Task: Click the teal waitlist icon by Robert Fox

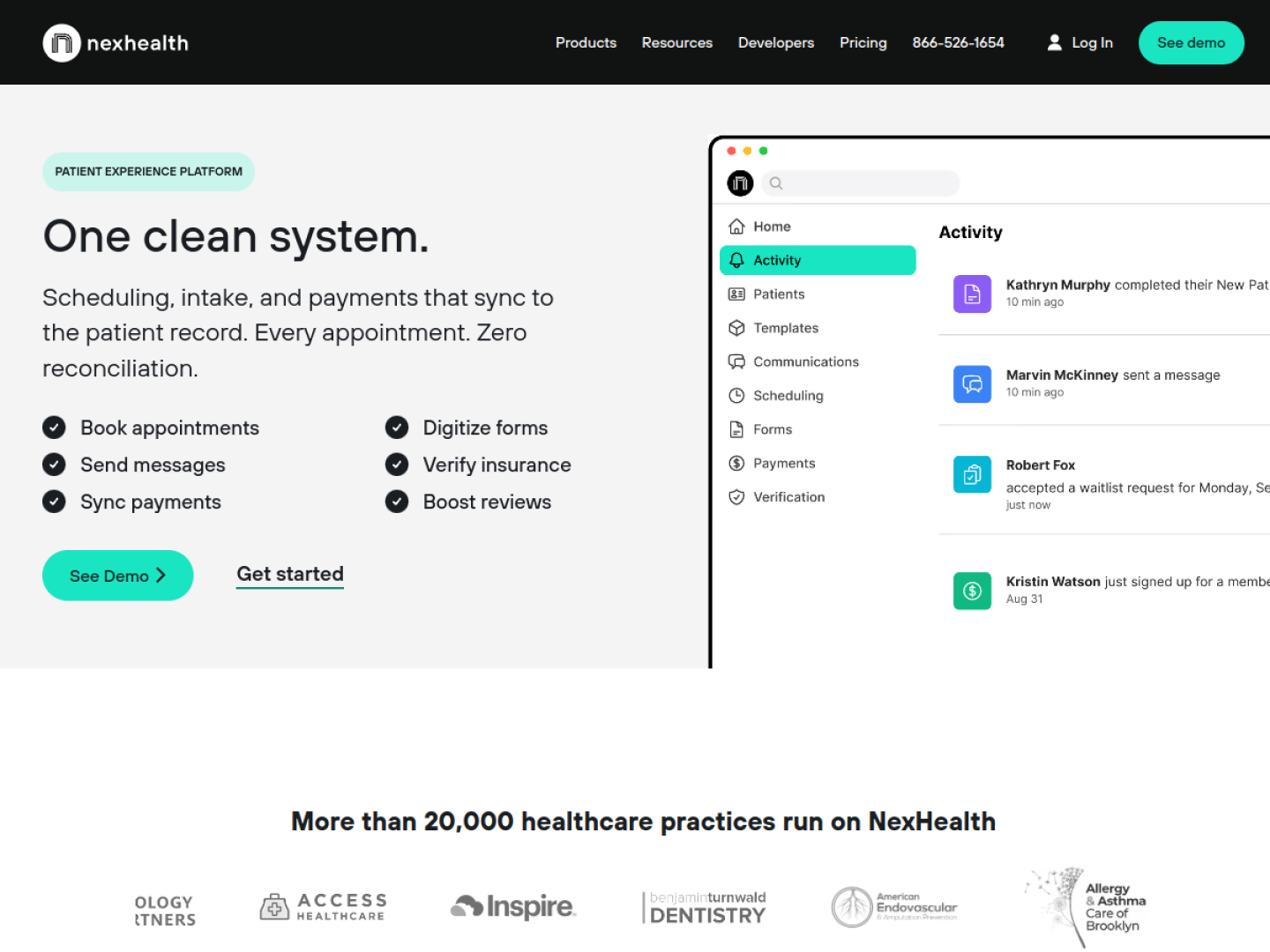Action: 972,474
